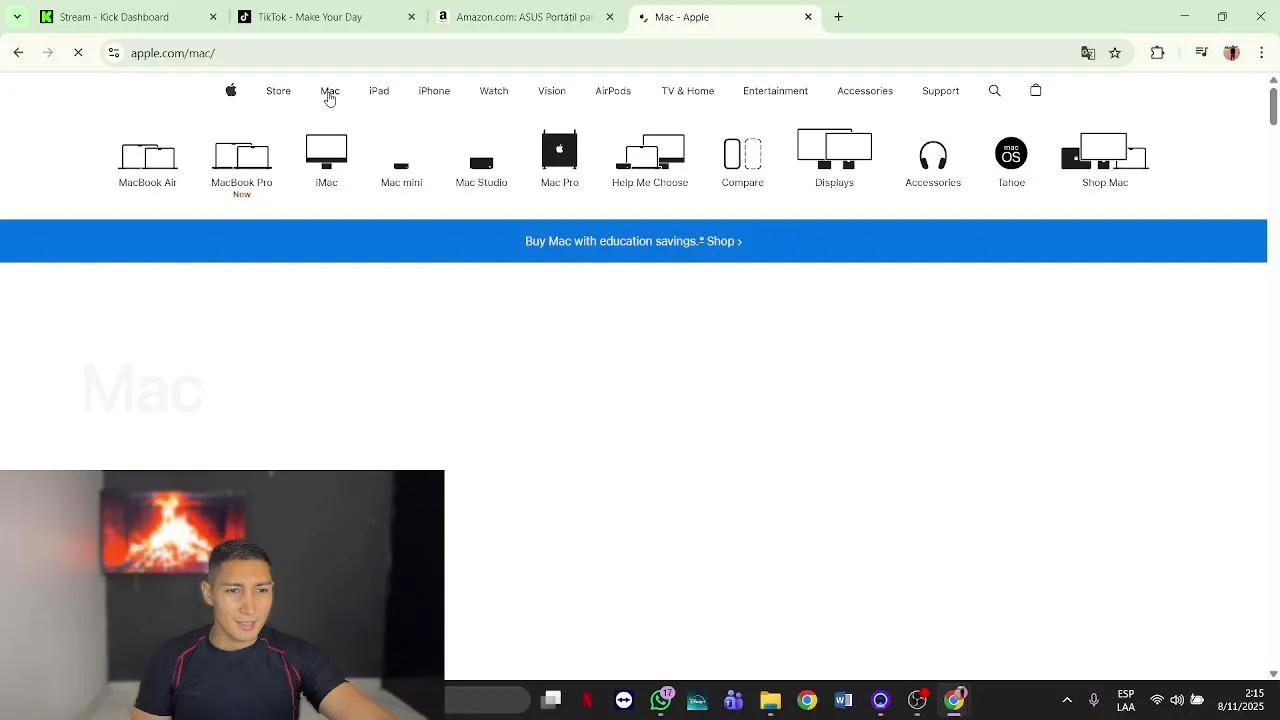The width and height of the screenshot is (1280, 720).
Task: Close the TikTok tab
Action: [x=411, y=17]
